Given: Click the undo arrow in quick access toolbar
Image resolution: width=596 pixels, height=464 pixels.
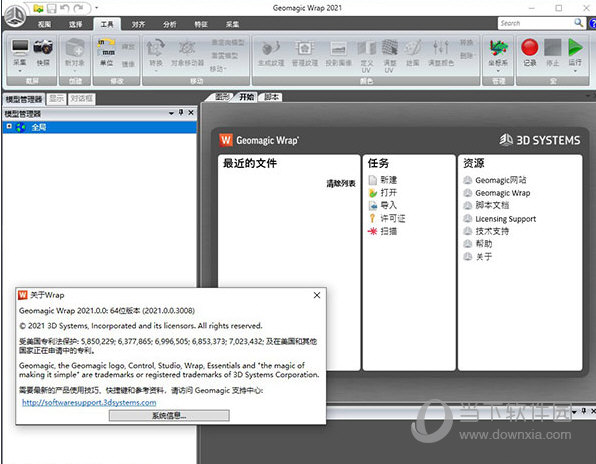Looking at the screenshot, I should 65,8.
